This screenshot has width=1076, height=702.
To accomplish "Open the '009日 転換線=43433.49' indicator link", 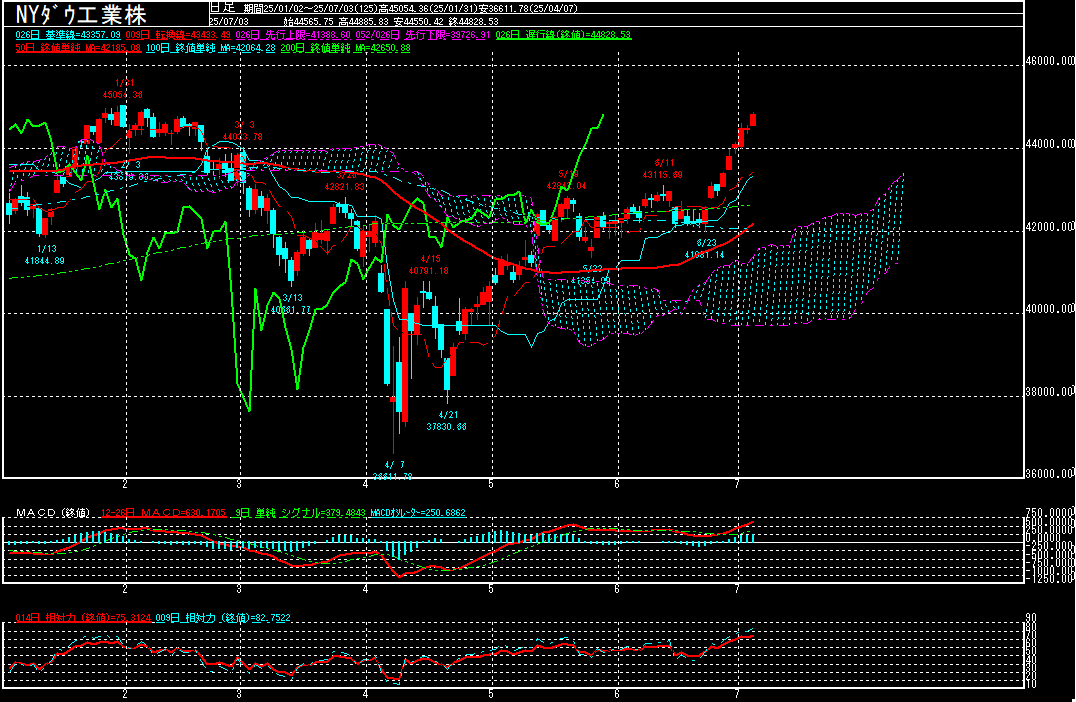I will (178, 34).
